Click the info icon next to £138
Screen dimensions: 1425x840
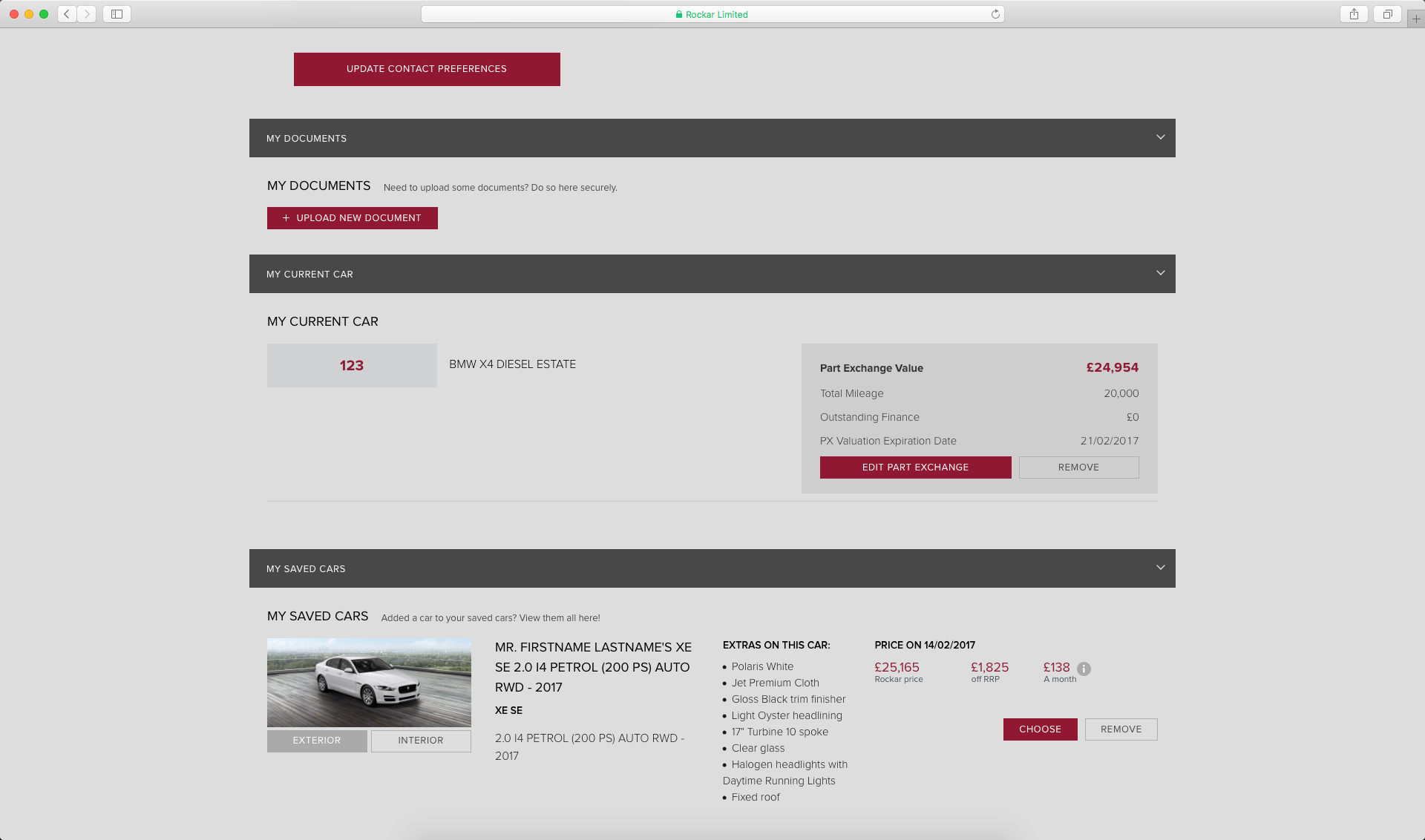coord(1084,669)
